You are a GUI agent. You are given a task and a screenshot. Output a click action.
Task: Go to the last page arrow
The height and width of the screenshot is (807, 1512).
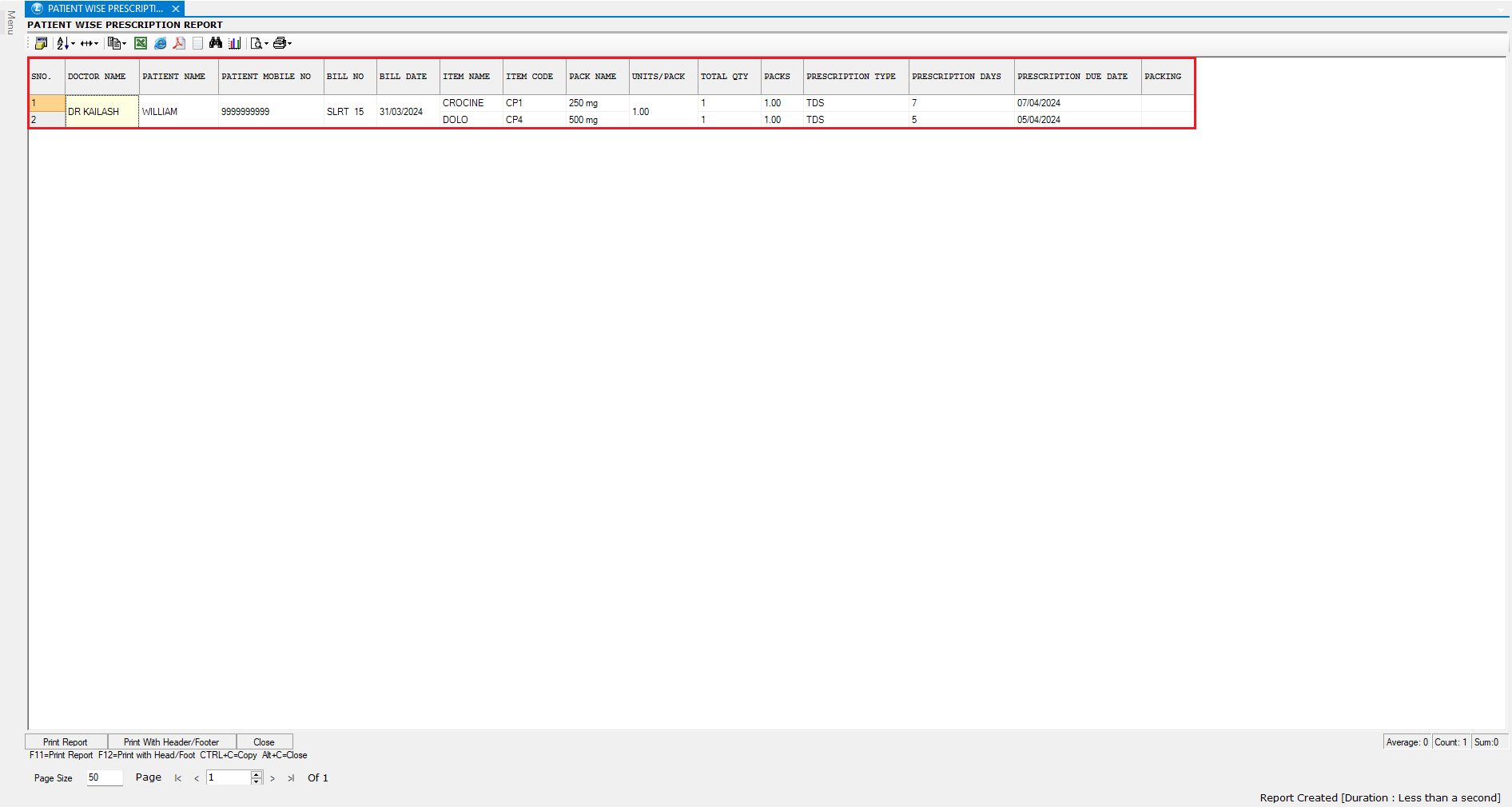click(x=291, y=778)
